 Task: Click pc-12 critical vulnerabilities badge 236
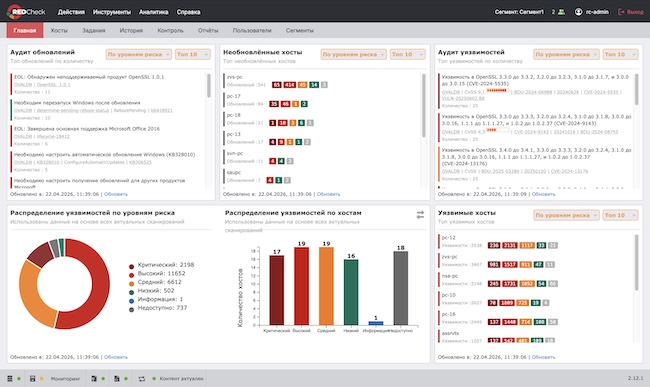tap(494, 245)
